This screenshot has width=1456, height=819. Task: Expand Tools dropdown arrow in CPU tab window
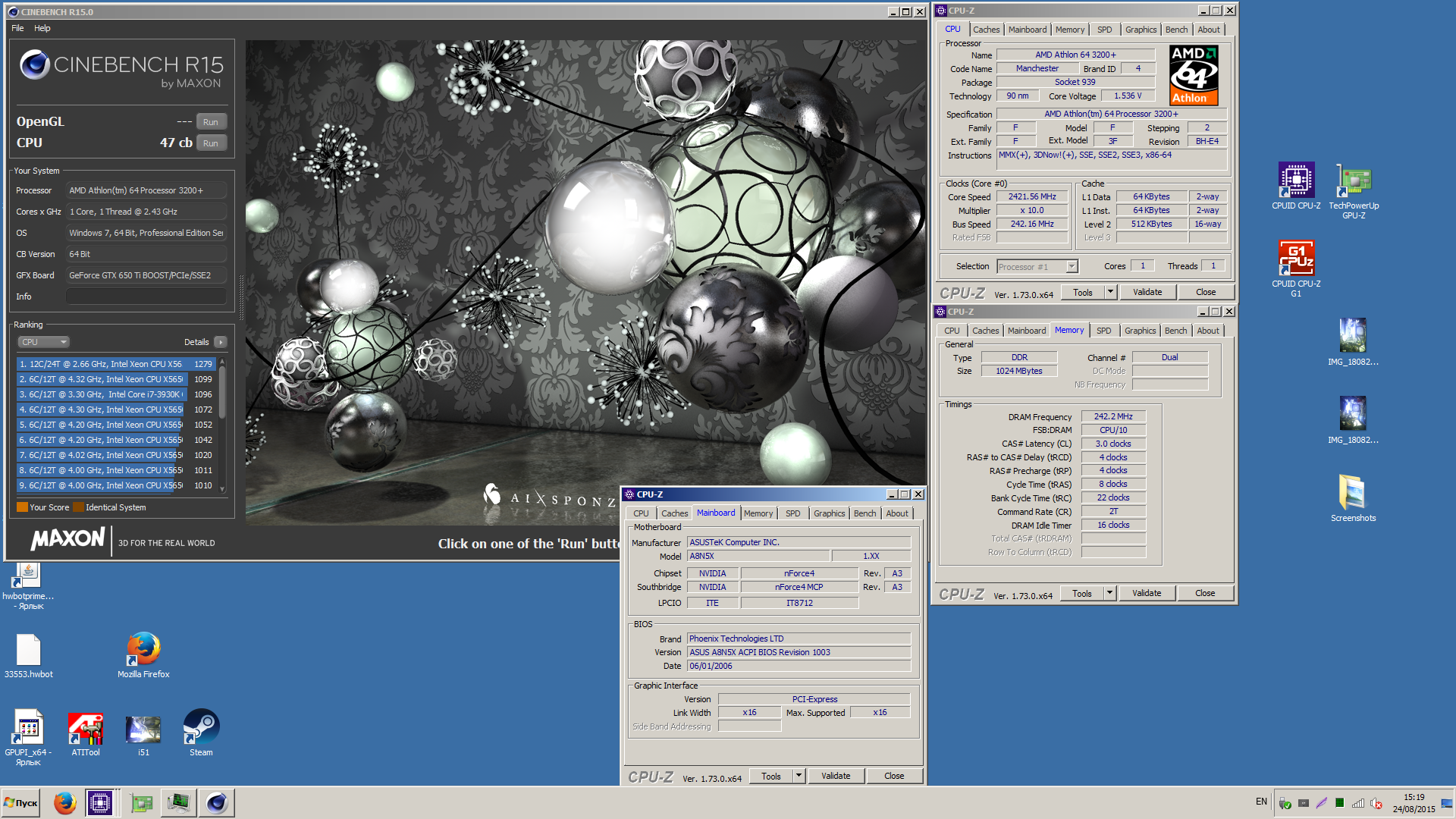pyautogui.click(x=1110, y=292)
